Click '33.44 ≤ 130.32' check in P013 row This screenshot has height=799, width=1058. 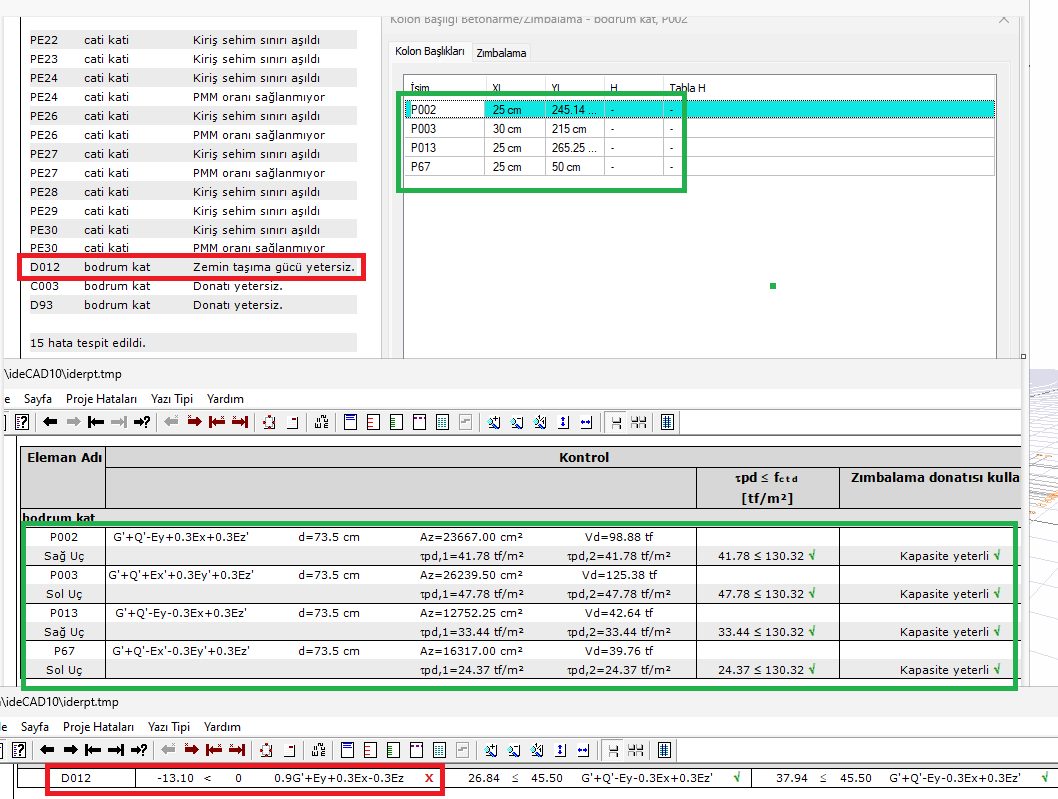click(x=767, y=632)
